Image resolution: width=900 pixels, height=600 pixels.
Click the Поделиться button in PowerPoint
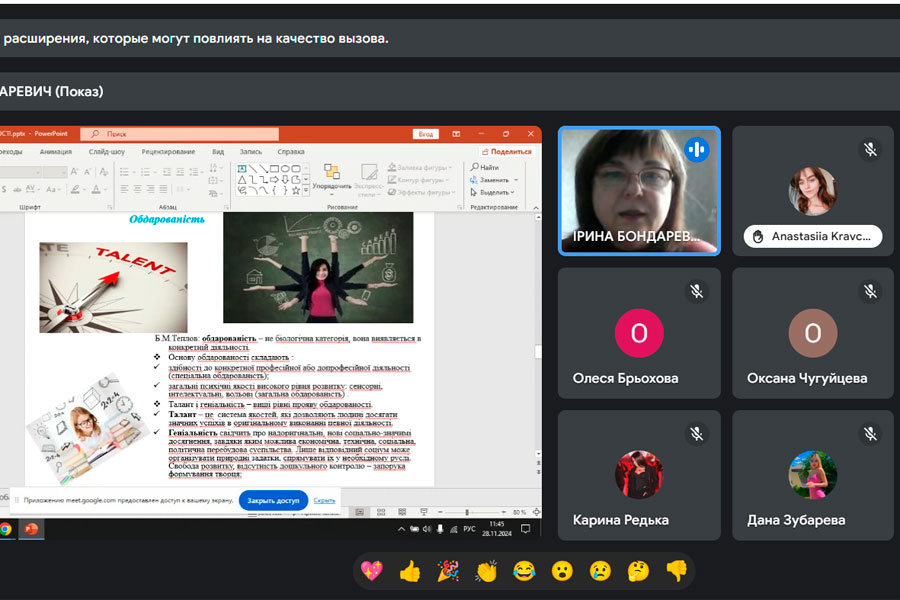[x=507, y=152]
